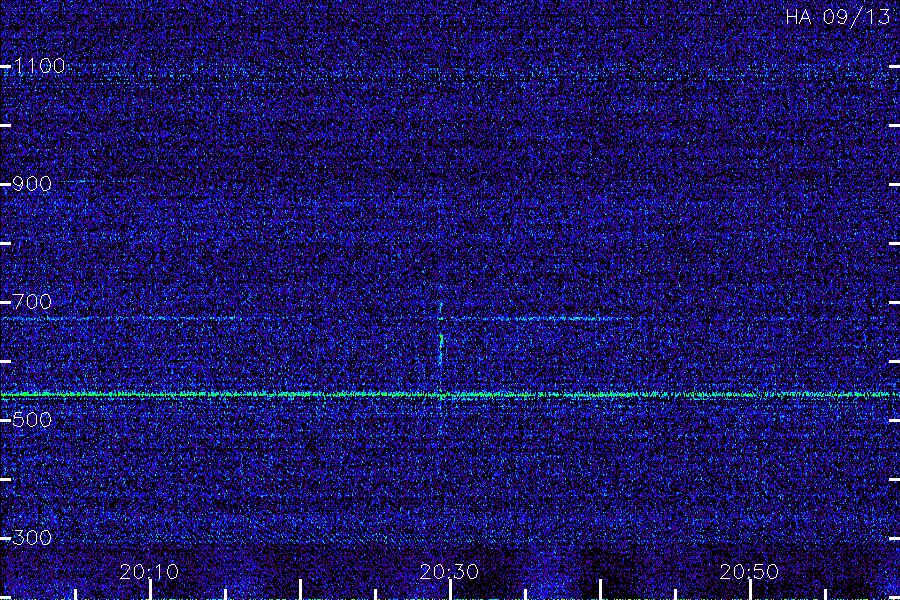Click the 1100 frequency axis label
Image resolution: width=900 pixels, height=600 pixels.
coord(39,66)
